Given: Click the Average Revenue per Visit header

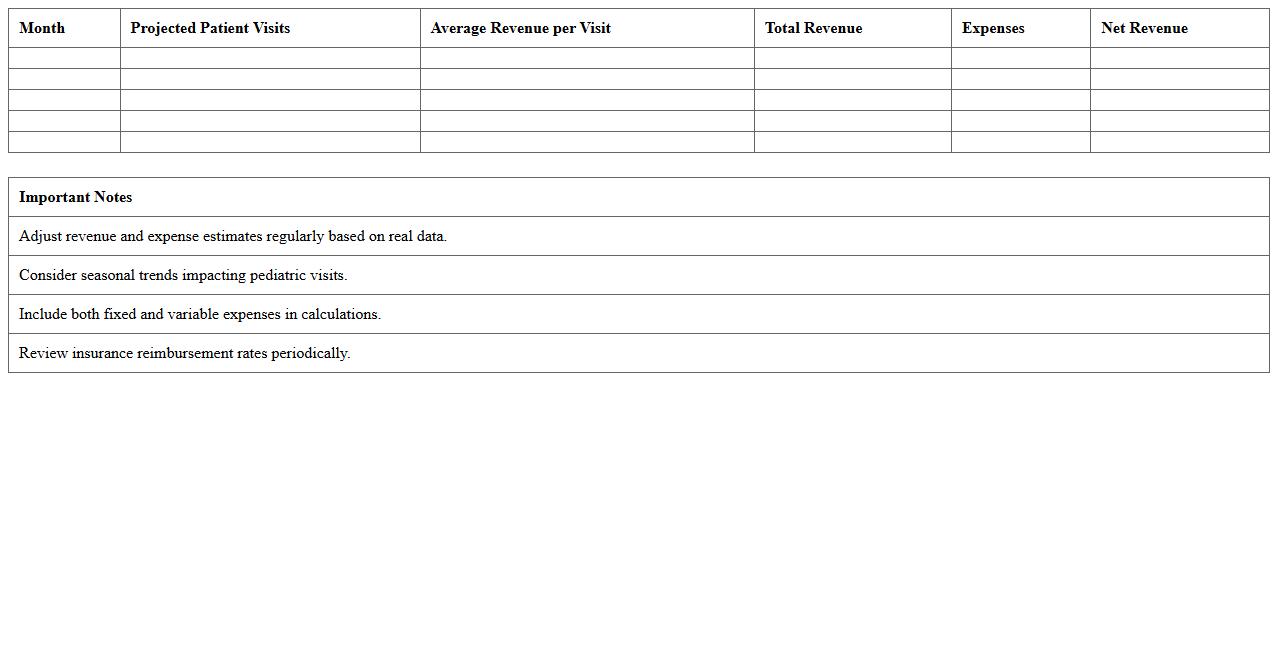Looking at the screenshot, I should (520, 28).
